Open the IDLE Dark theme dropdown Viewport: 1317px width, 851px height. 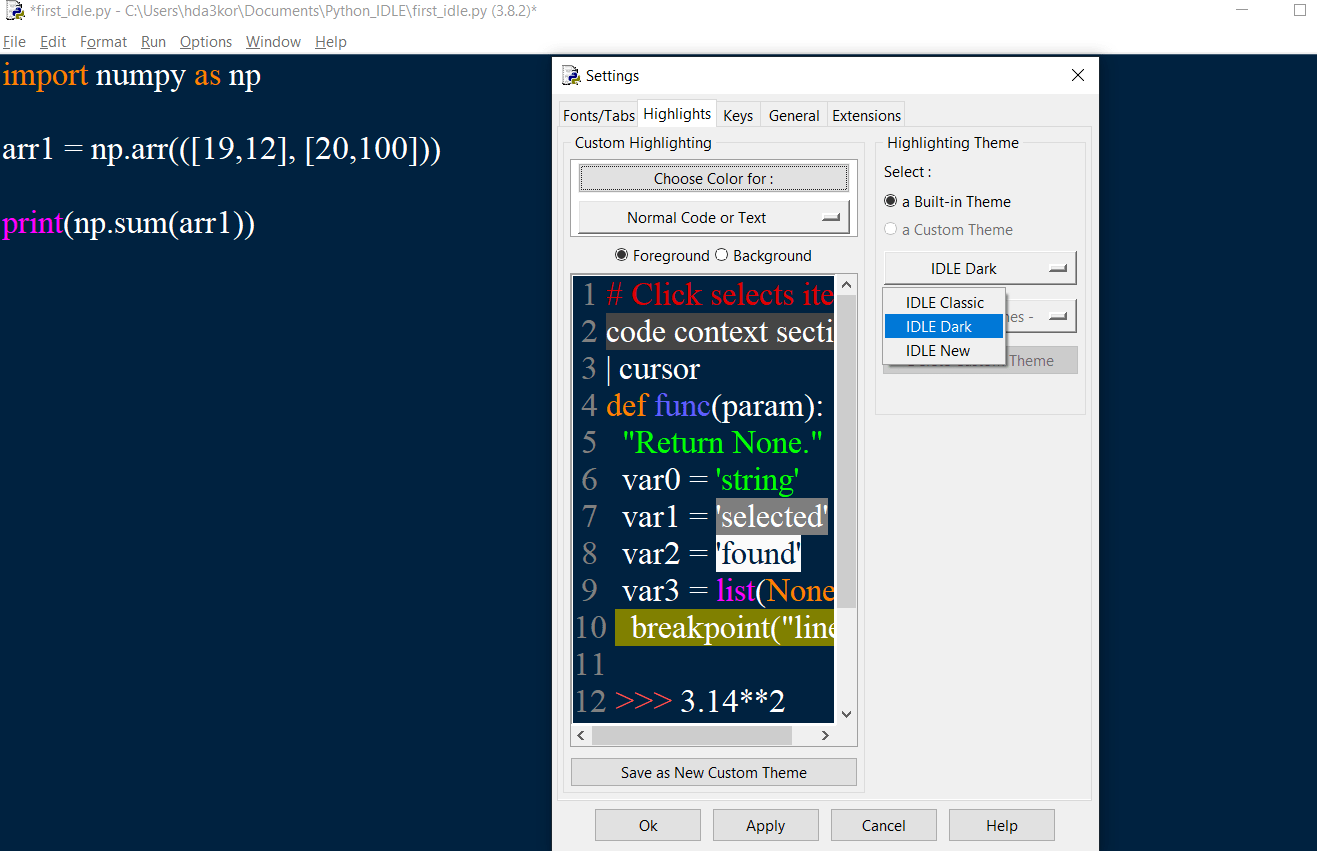[x=980, y=268]
